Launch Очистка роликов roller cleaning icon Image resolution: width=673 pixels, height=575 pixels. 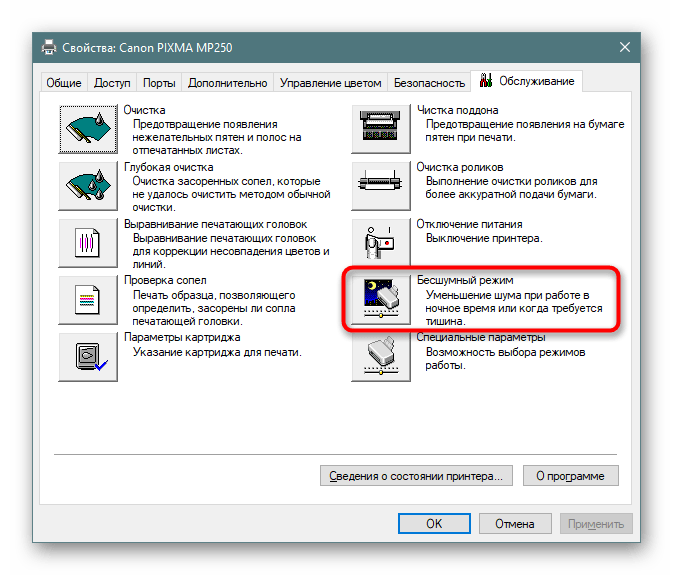coord(381,186)
